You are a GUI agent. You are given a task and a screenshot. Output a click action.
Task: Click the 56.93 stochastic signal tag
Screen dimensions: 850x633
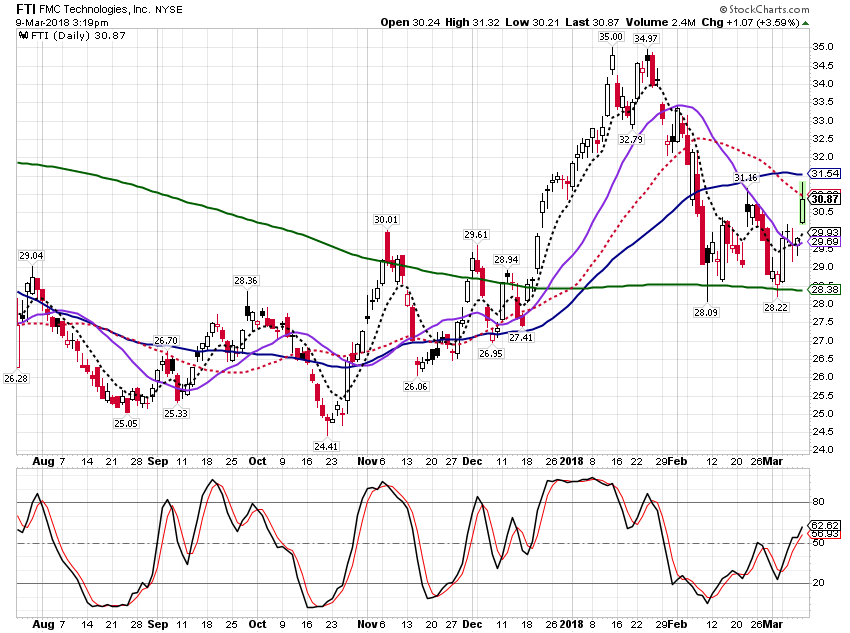(x=825, y=534)
